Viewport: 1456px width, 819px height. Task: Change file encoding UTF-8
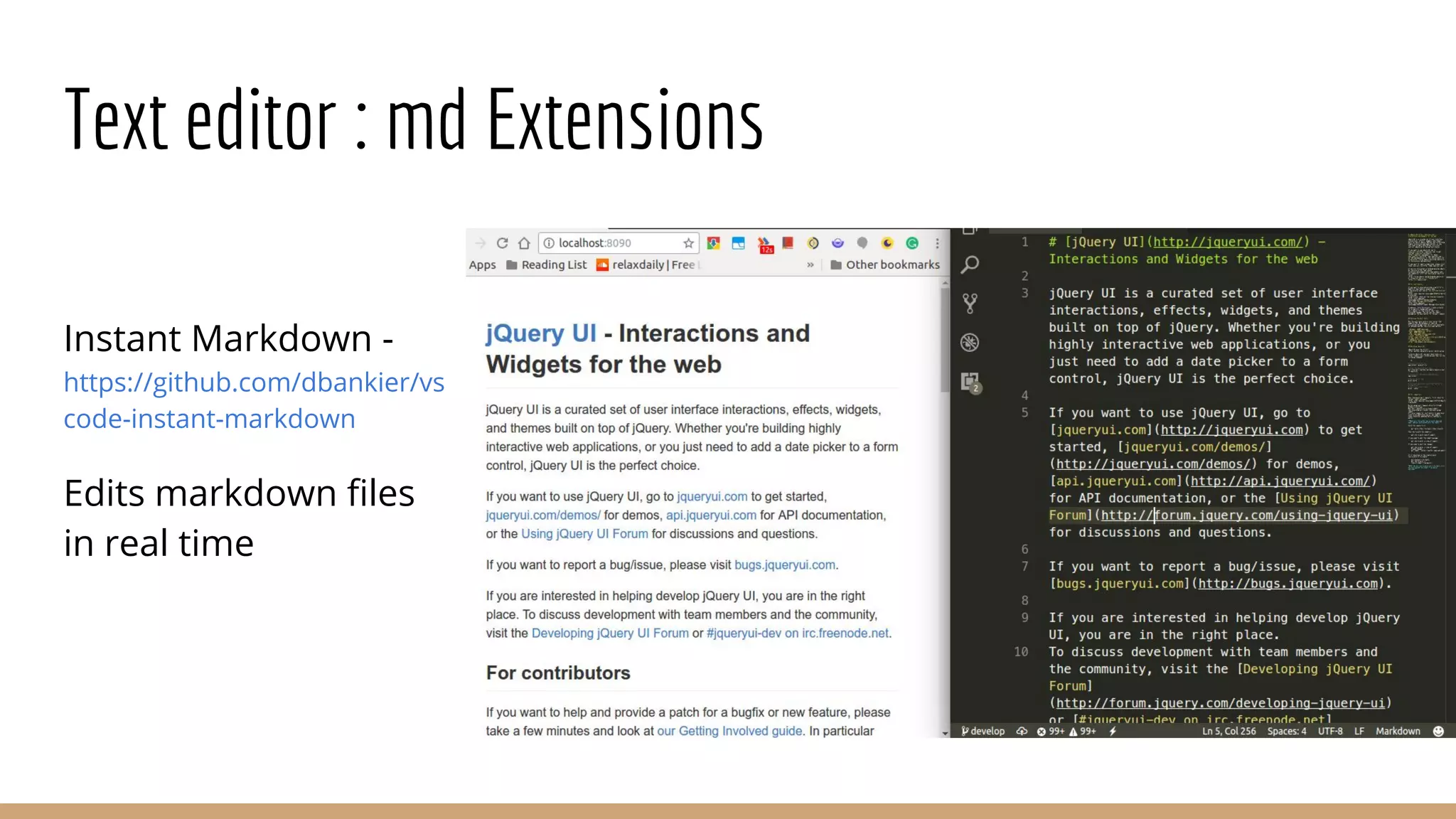tap(1330, 731)
